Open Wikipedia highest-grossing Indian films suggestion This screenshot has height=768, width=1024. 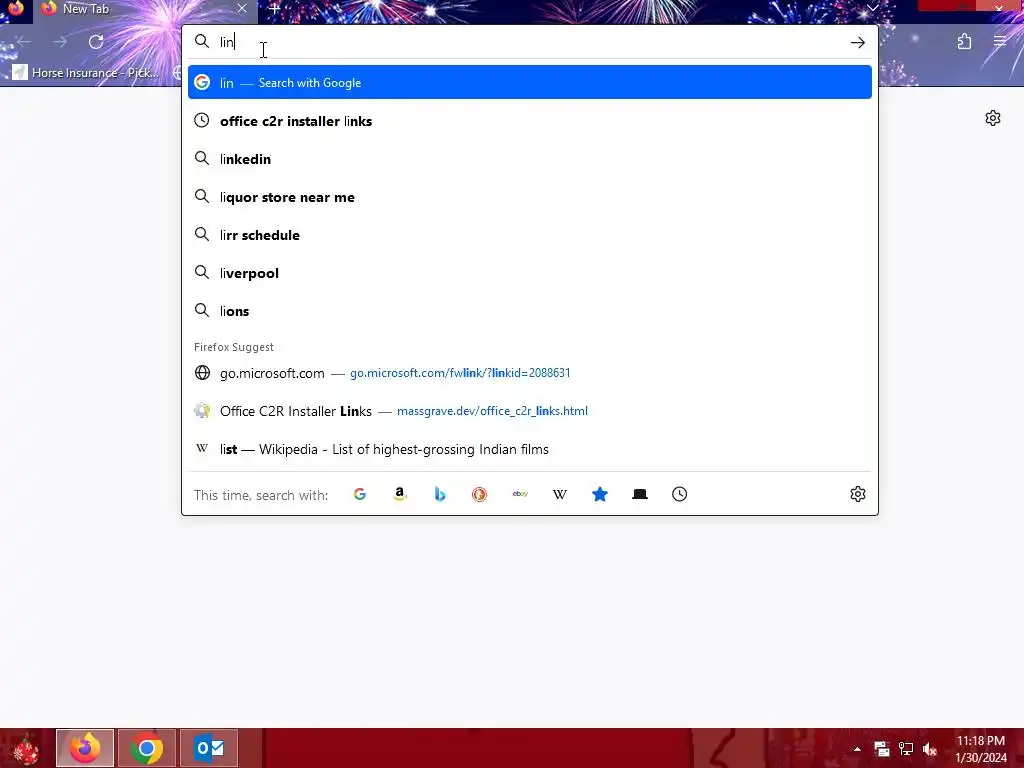(x=530, y=449)
